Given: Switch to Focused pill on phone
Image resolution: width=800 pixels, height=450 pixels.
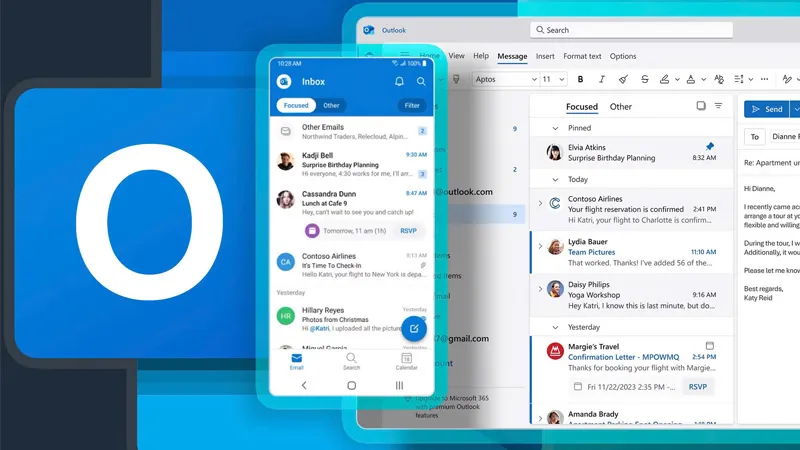Looking at the screenshot, I should click(x=296, y=106).
